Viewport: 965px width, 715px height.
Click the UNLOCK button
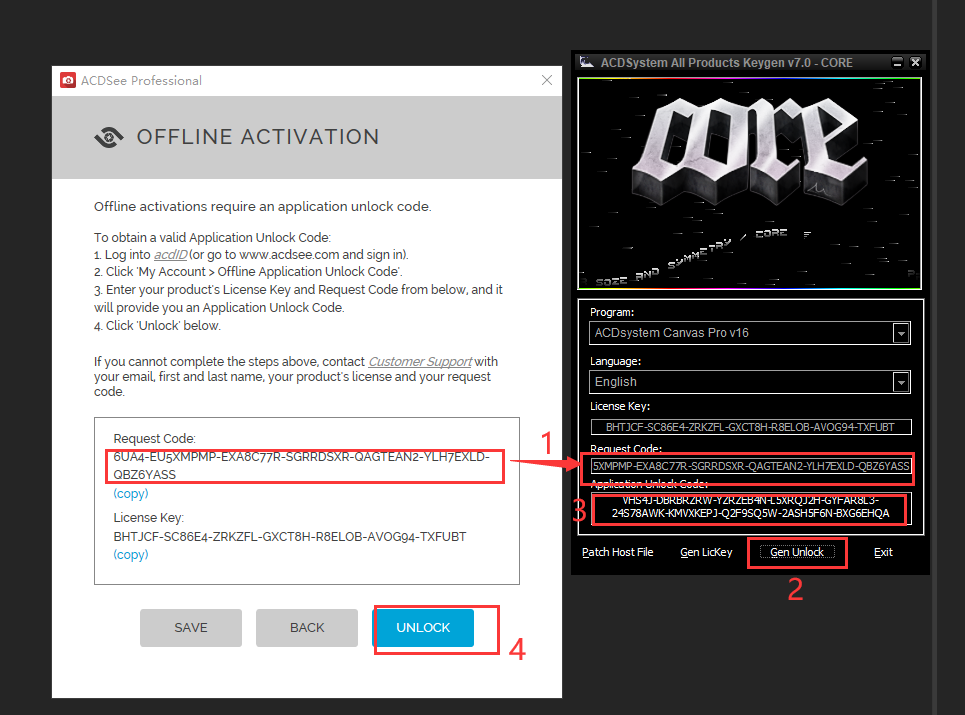point(424,628)
